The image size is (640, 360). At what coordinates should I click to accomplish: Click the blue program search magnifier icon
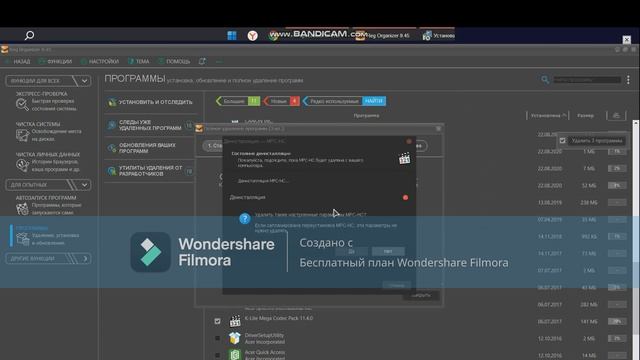tap(545, 80)
